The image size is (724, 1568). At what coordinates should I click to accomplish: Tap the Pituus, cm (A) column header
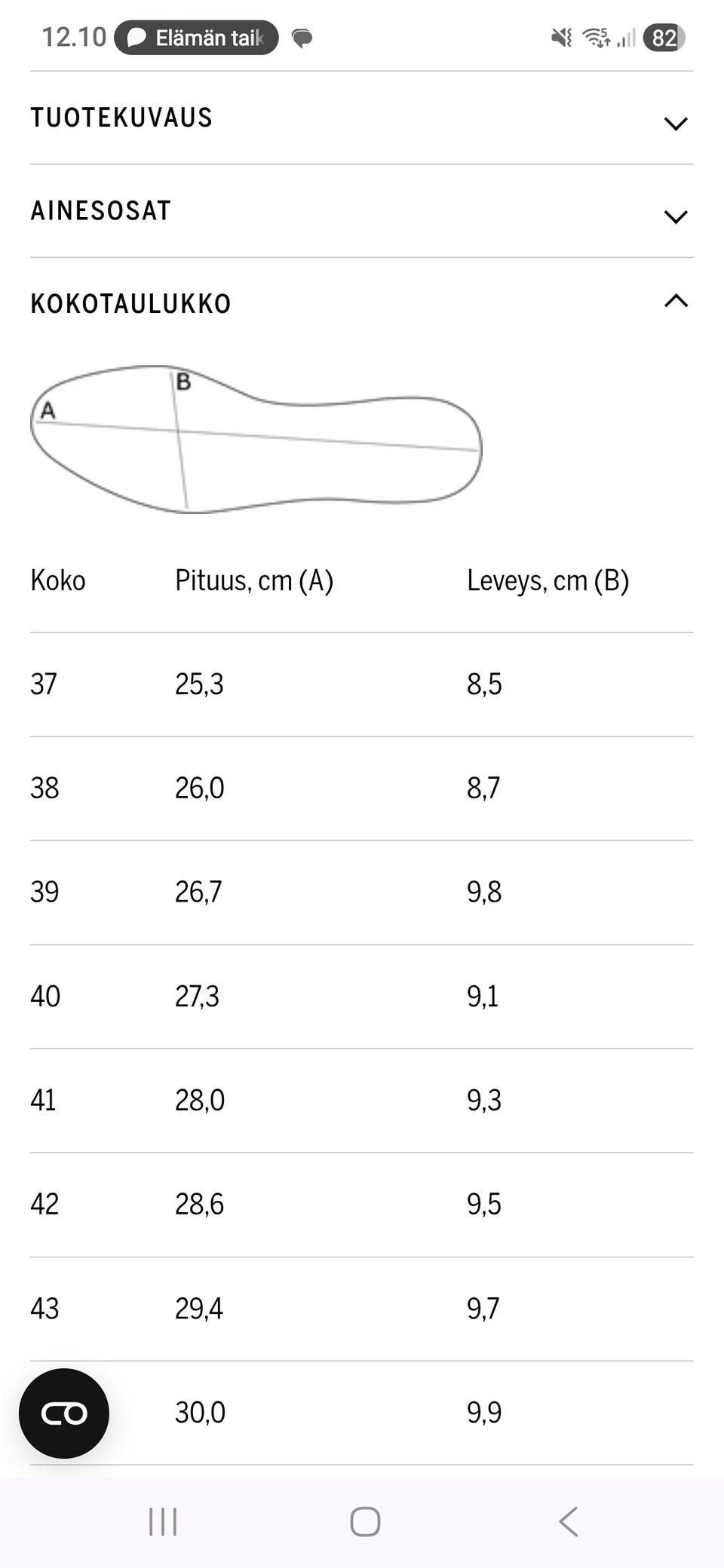point(254,581)
